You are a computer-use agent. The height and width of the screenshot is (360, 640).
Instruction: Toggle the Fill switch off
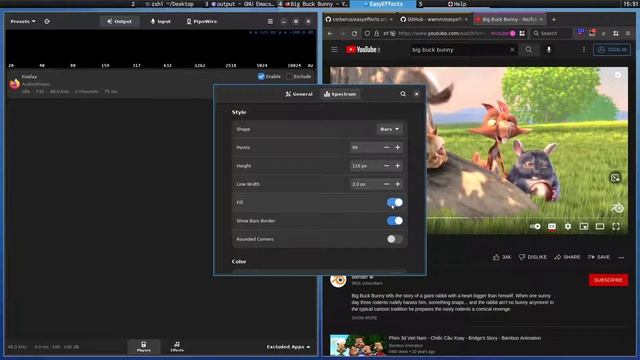click(395, 202)
